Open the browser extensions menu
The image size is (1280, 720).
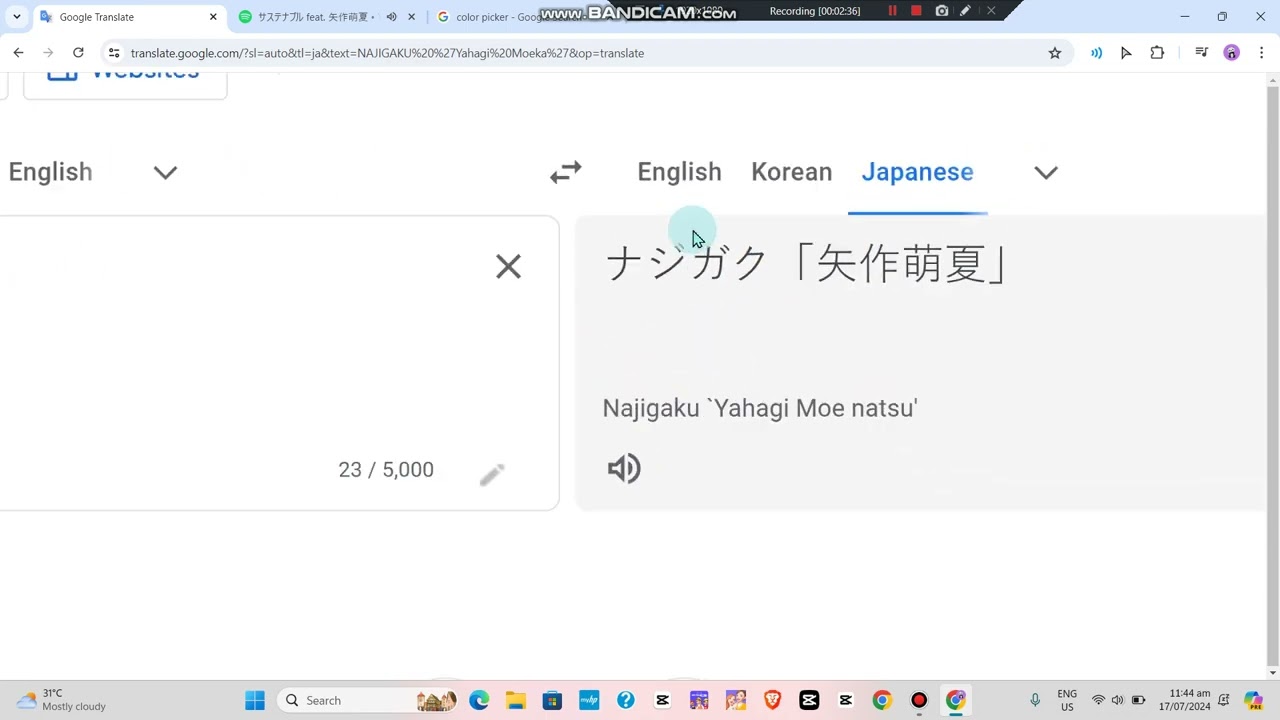1157,53
